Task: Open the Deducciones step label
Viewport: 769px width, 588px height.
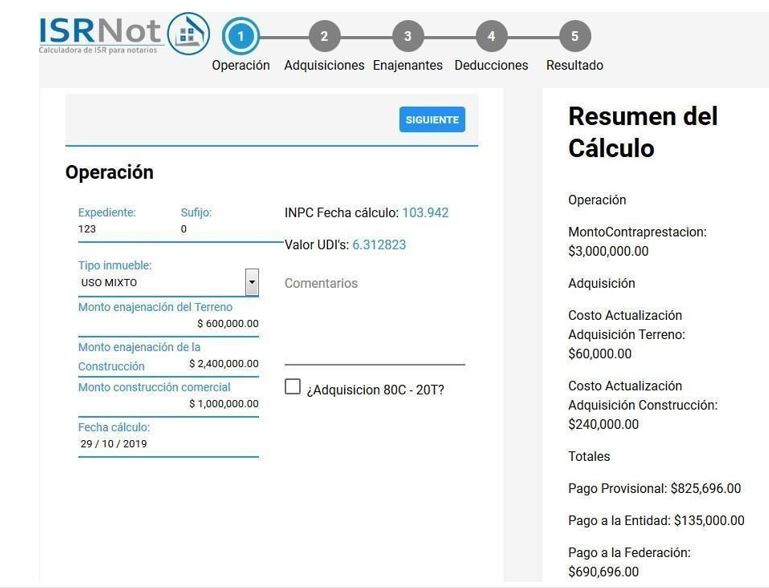Action: pyautogui.click(x=491, y=65)
